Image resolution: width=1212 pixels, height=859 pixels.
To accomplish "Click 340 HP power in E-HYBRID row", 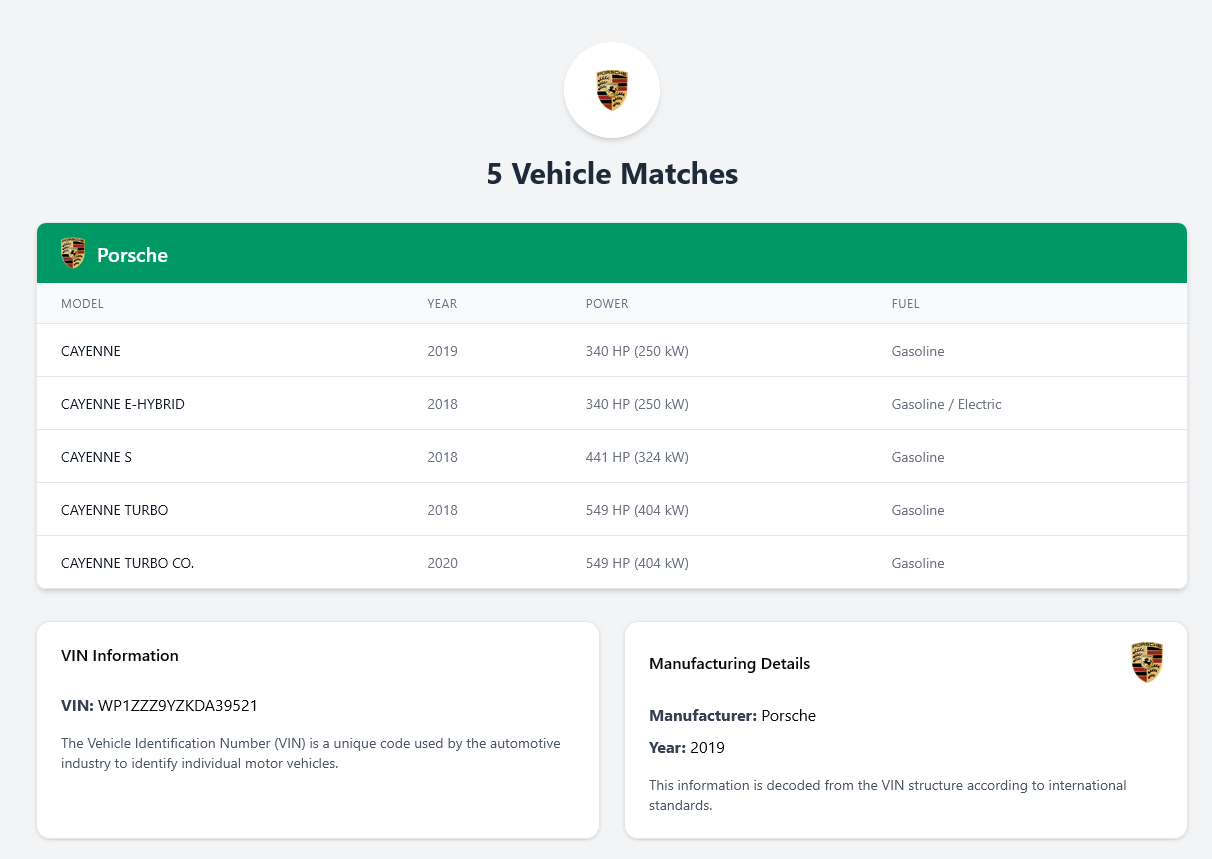I will (x=637, y=404).
